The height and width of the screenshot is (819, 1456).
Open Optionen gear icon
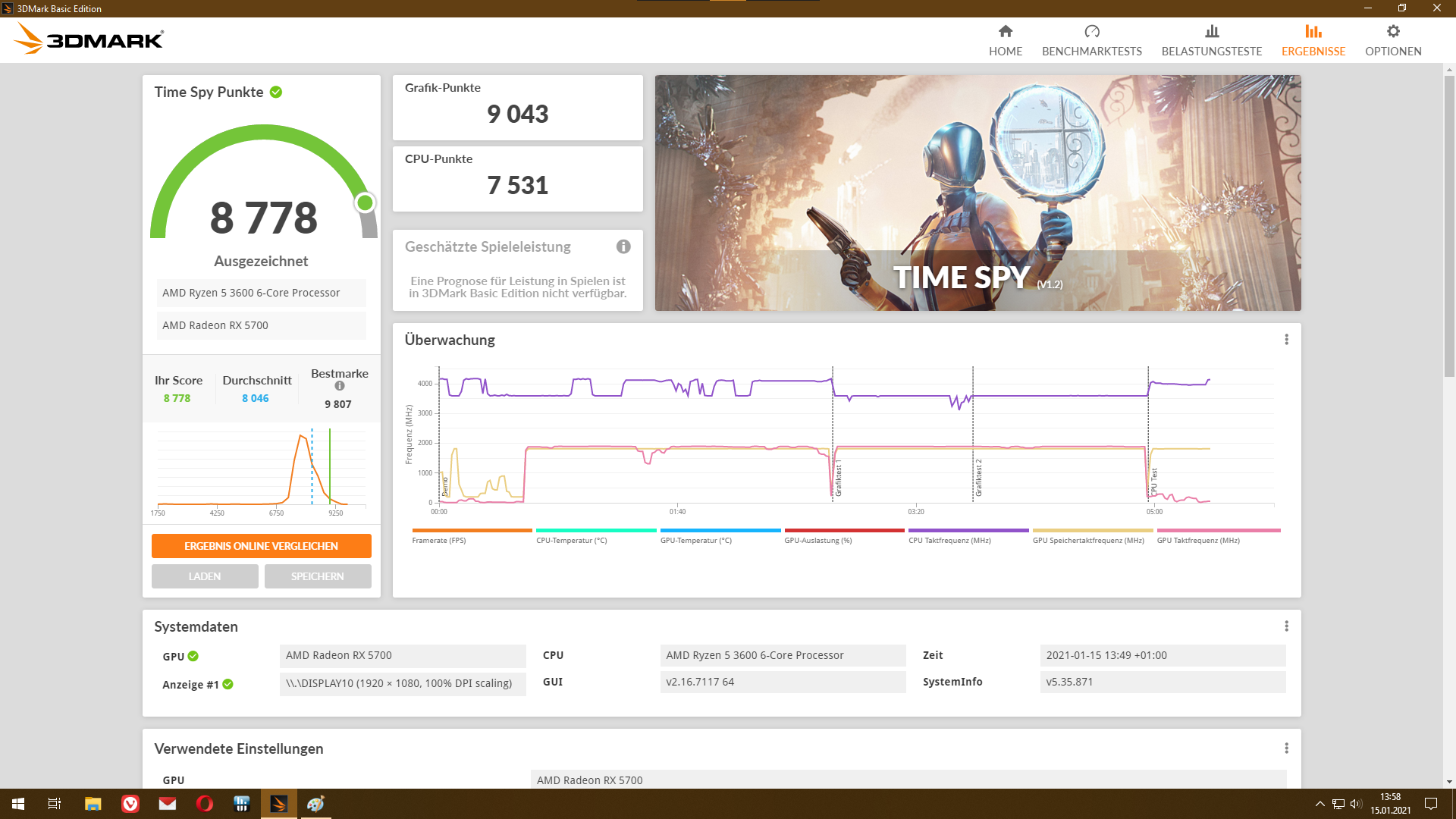coord(1392,31)
